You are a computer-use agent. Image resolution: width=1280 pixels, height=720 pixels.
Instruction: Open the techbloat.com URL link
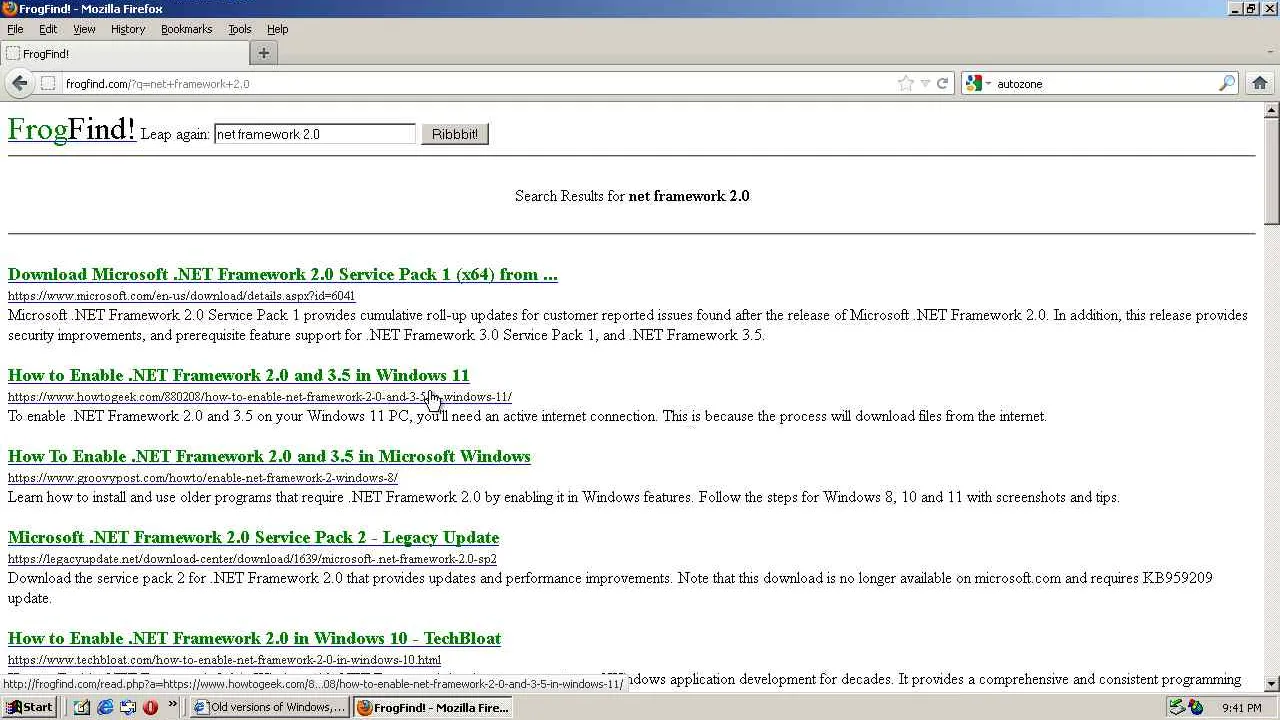pos(224,660)
